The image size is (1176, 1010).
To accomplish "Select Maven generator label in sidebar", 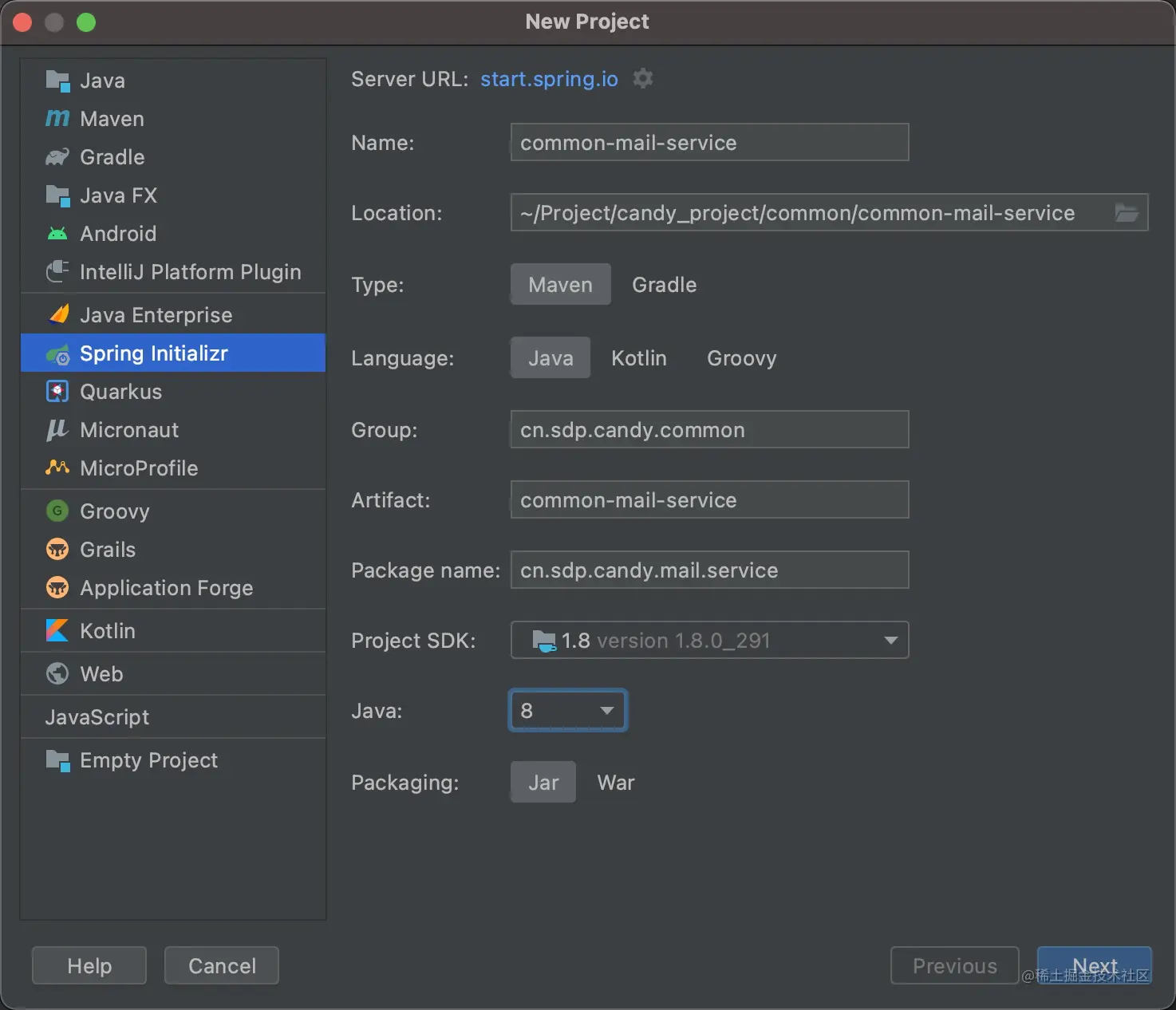I will coord(112,119).
